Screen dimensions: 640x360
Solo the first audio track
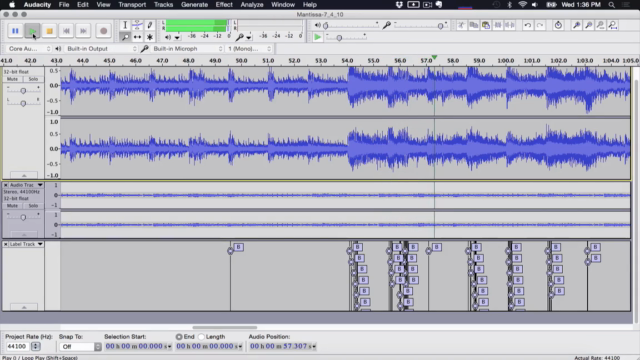33,79
